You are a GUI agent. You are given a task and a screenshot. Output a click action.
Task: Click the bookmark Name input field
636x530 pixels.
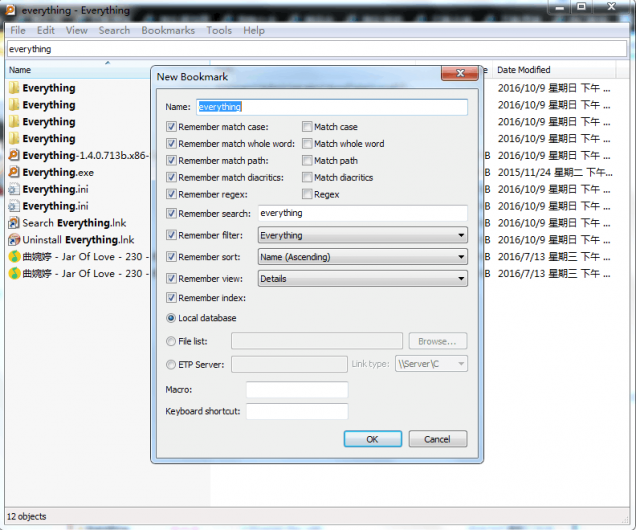tap(332, 107)
